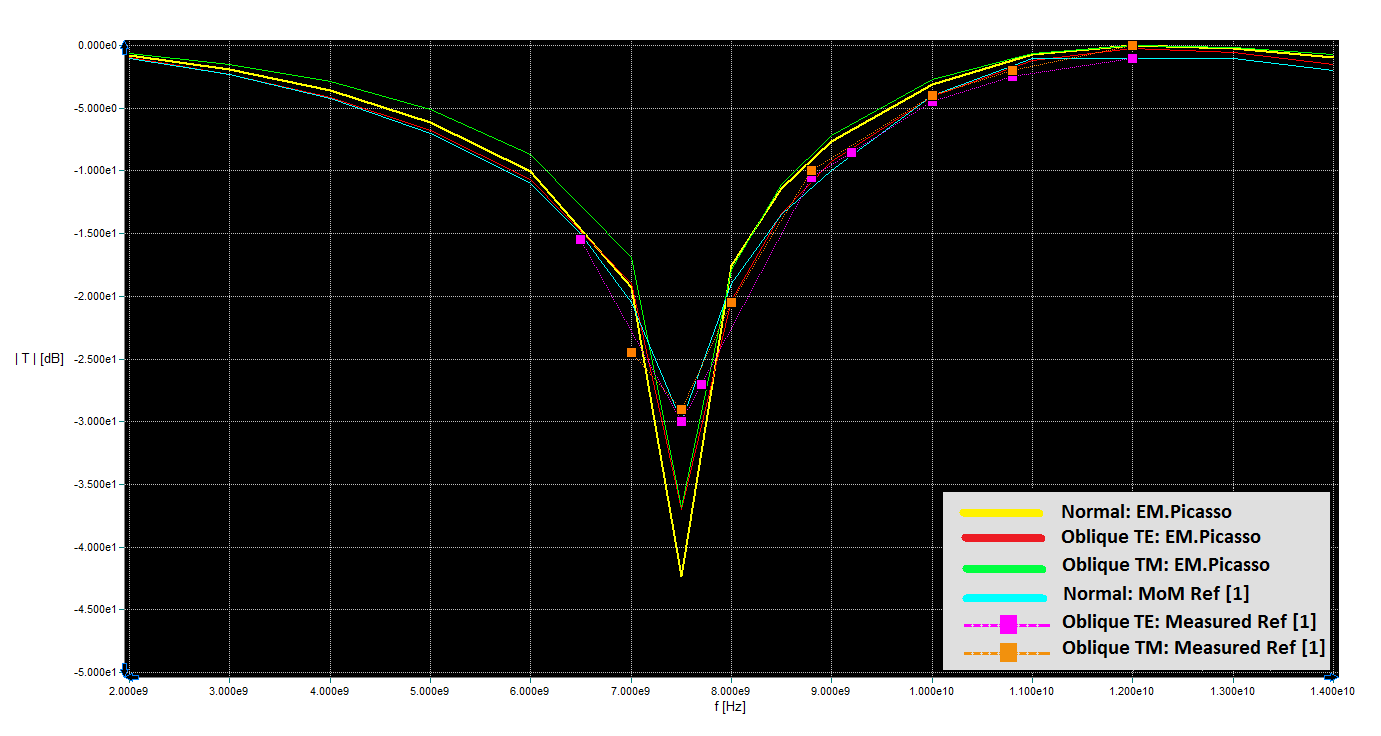Select the orange data marker at 1.200e10 Hz
1381x736 pixels.
click(1132, 46)
